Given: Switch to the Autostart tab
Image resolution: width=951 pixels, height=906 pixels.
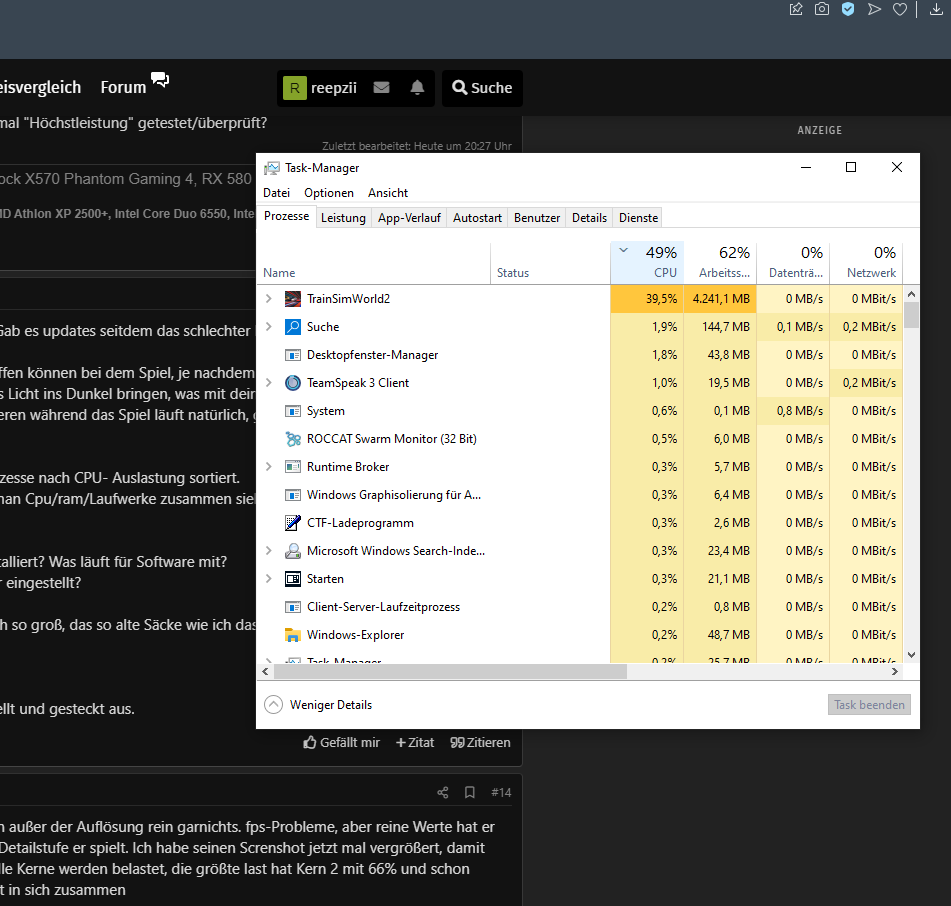Looking at the screenshot, I should [477, 218].
